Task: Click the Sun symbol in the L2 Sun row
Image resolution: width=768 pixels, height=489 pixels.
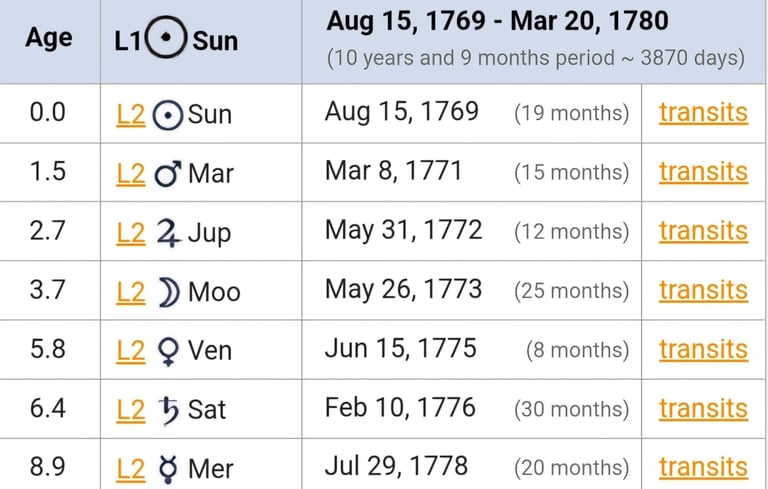Action: (167, 113)
